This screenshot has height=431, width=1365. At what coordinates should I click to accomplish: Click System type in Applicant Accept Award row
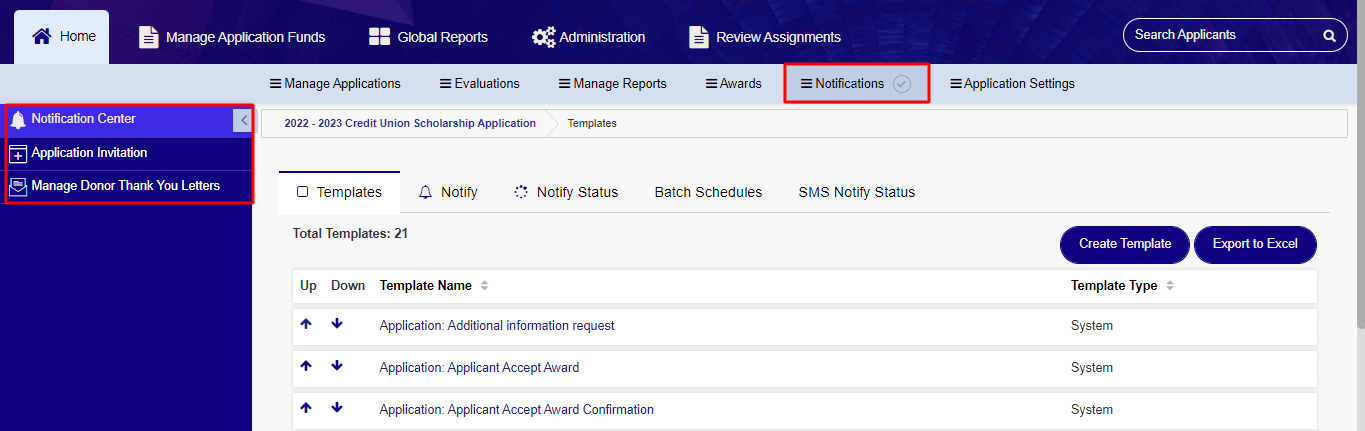coord(1092,367)
